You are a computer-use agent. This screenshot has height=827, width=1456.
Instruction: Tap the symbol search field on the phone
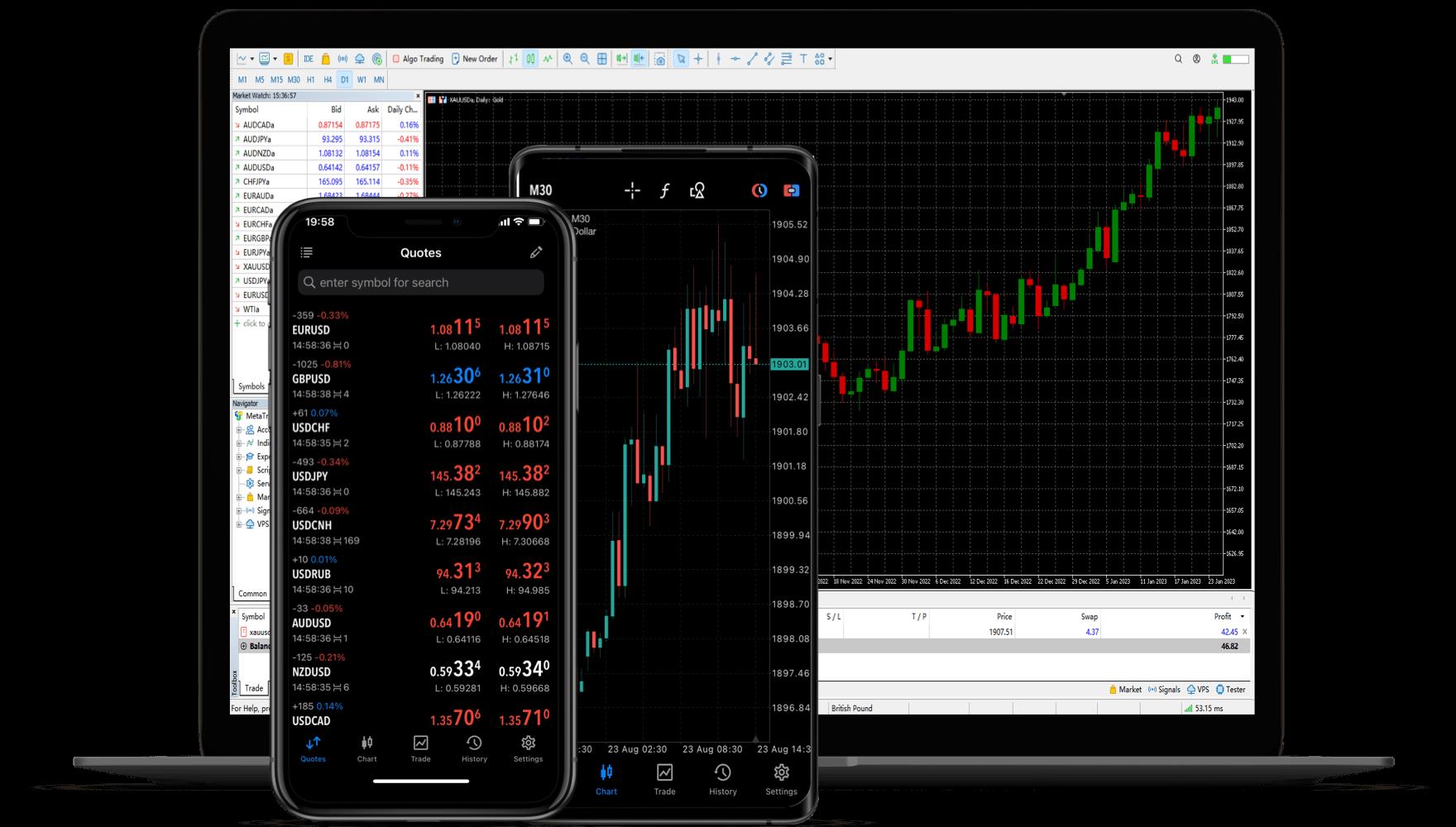click(420, 282)
